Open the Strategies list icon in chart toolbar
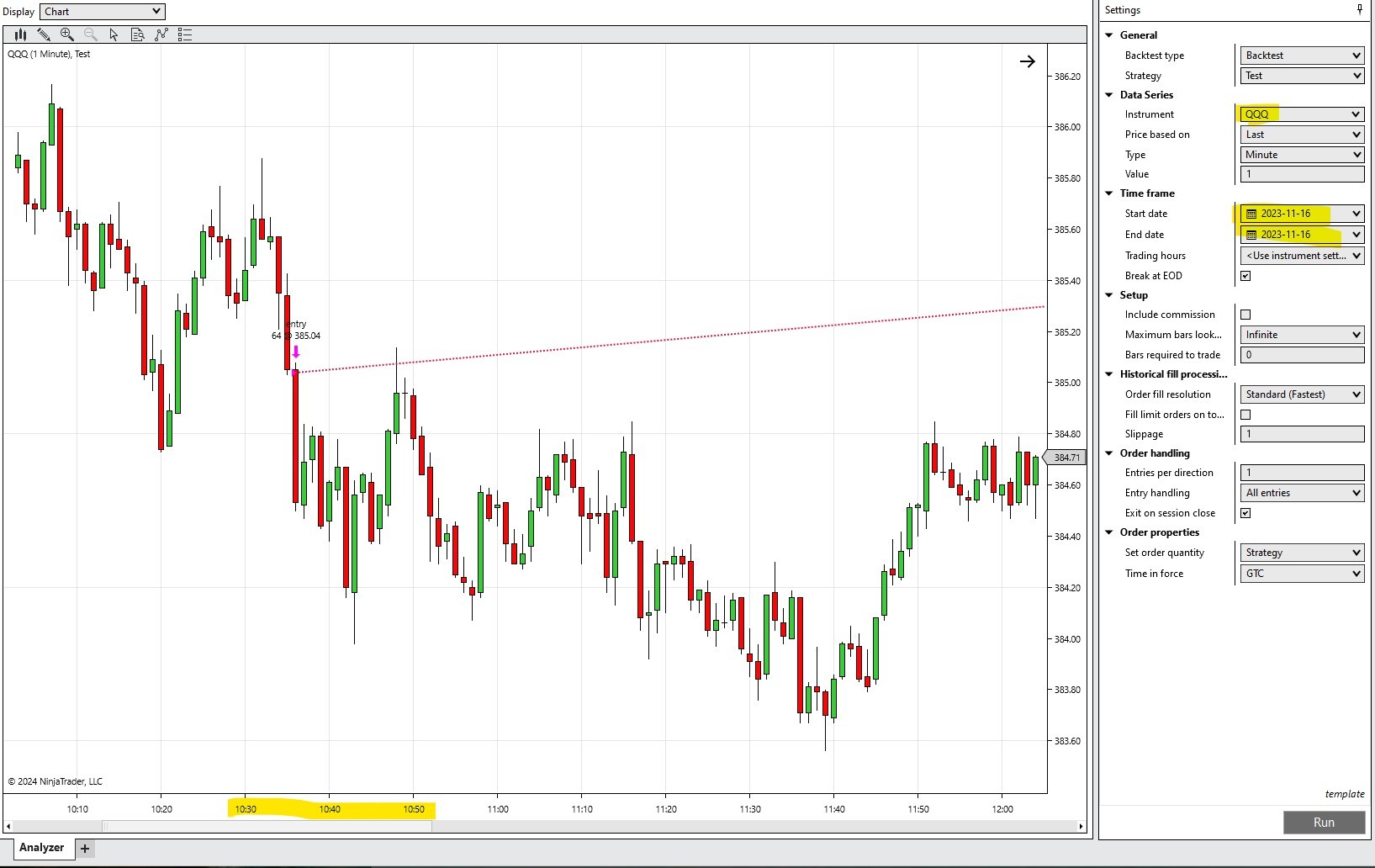 click(x=185, y=34)
